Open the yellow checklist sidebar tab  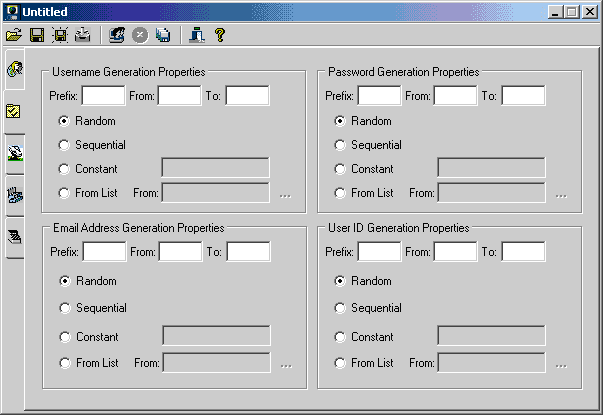tap(14, 112)
